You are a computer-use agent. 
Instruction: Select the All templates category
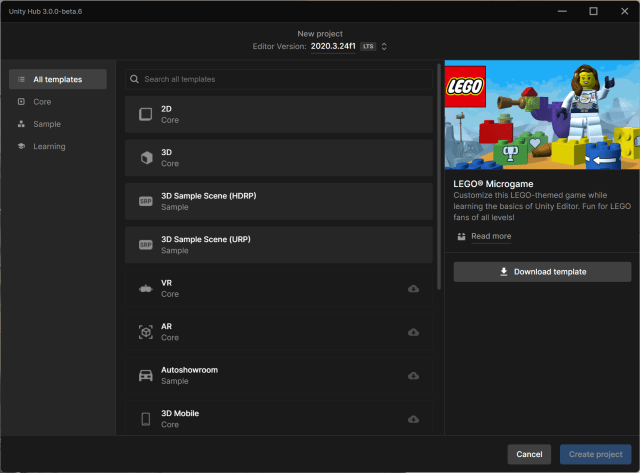point(58,79)
